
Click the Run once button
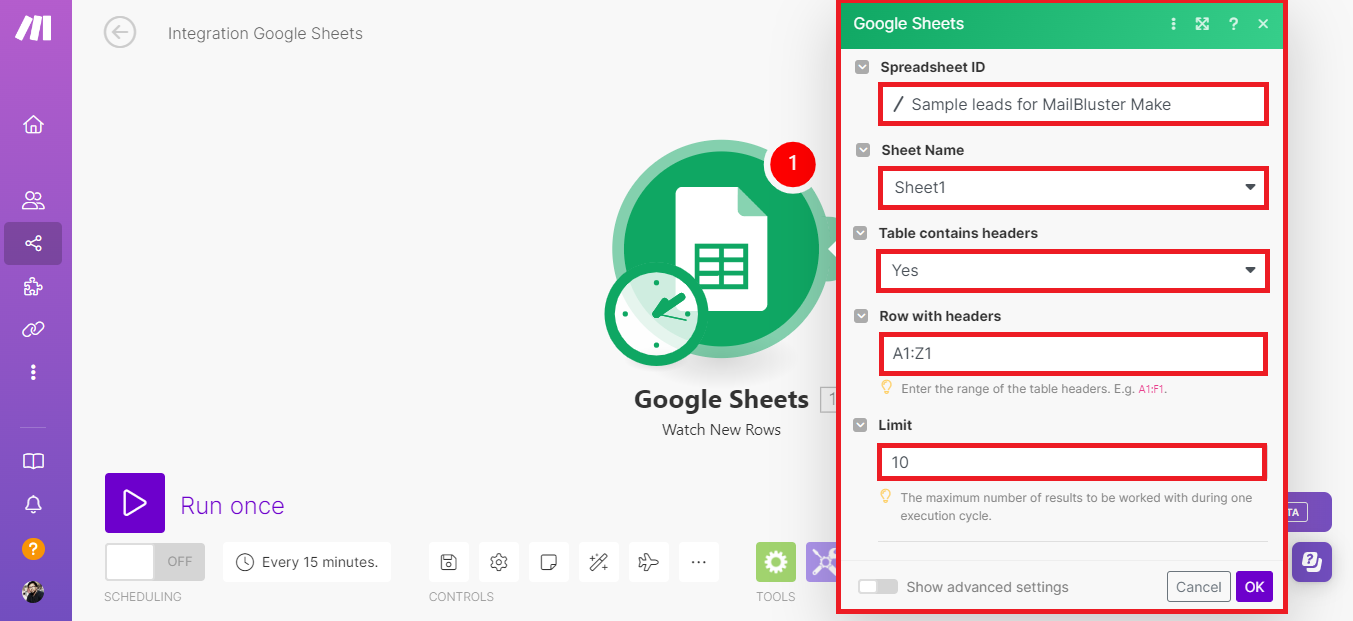[x=135, y=503]
